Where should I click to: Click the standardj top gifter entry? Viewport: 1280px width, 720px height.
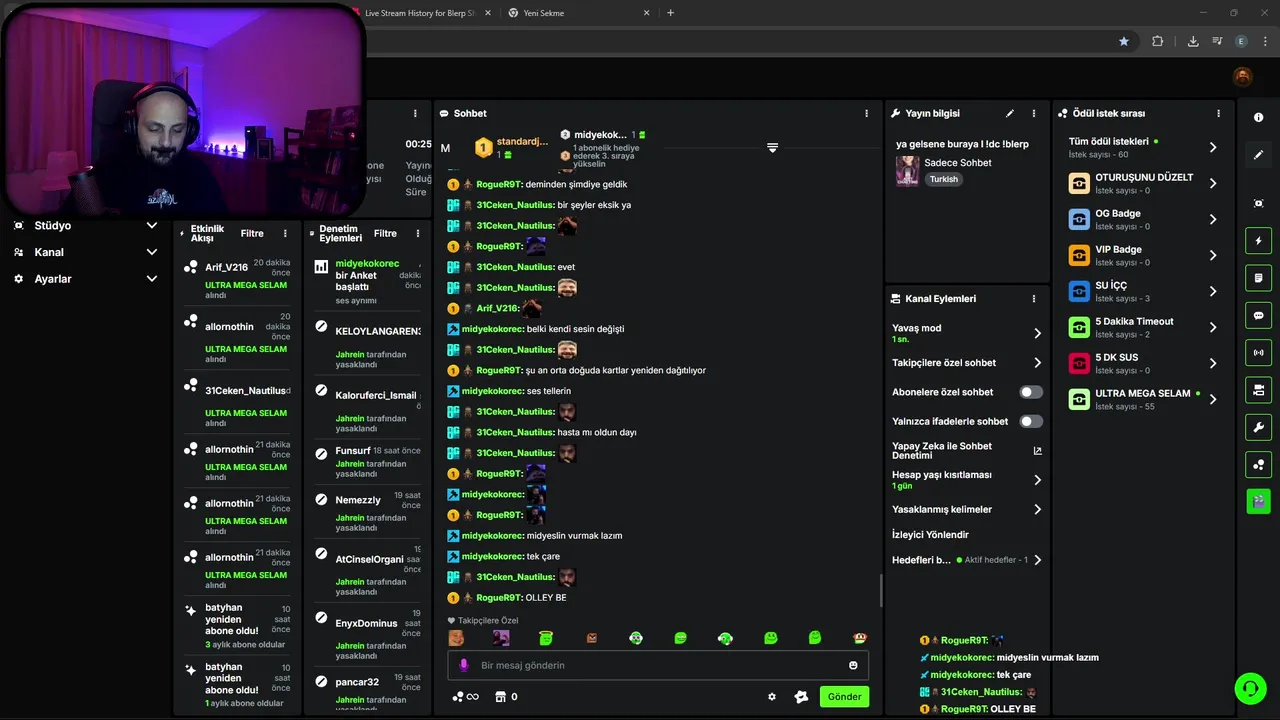[512, 147]
